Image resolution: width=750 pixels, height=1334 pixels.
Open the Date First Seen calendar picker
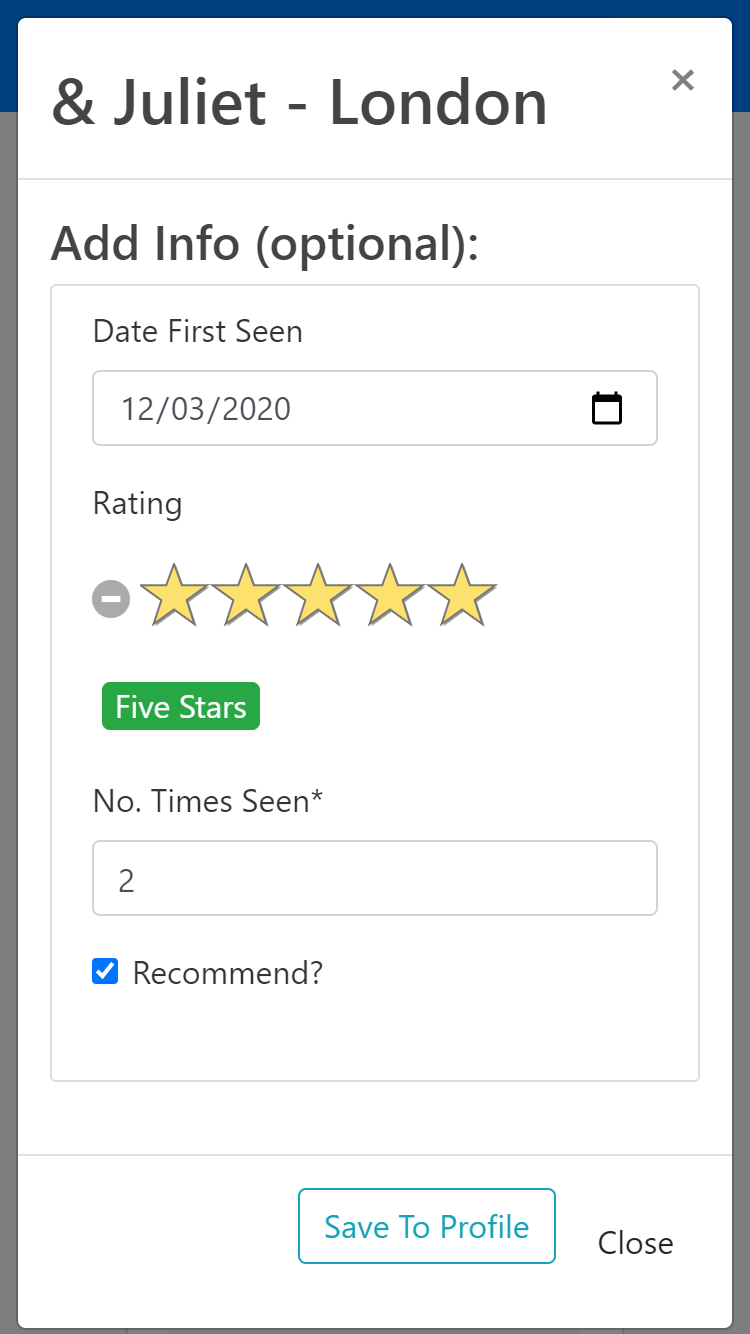pyautogui.click(x=609, y=407)
